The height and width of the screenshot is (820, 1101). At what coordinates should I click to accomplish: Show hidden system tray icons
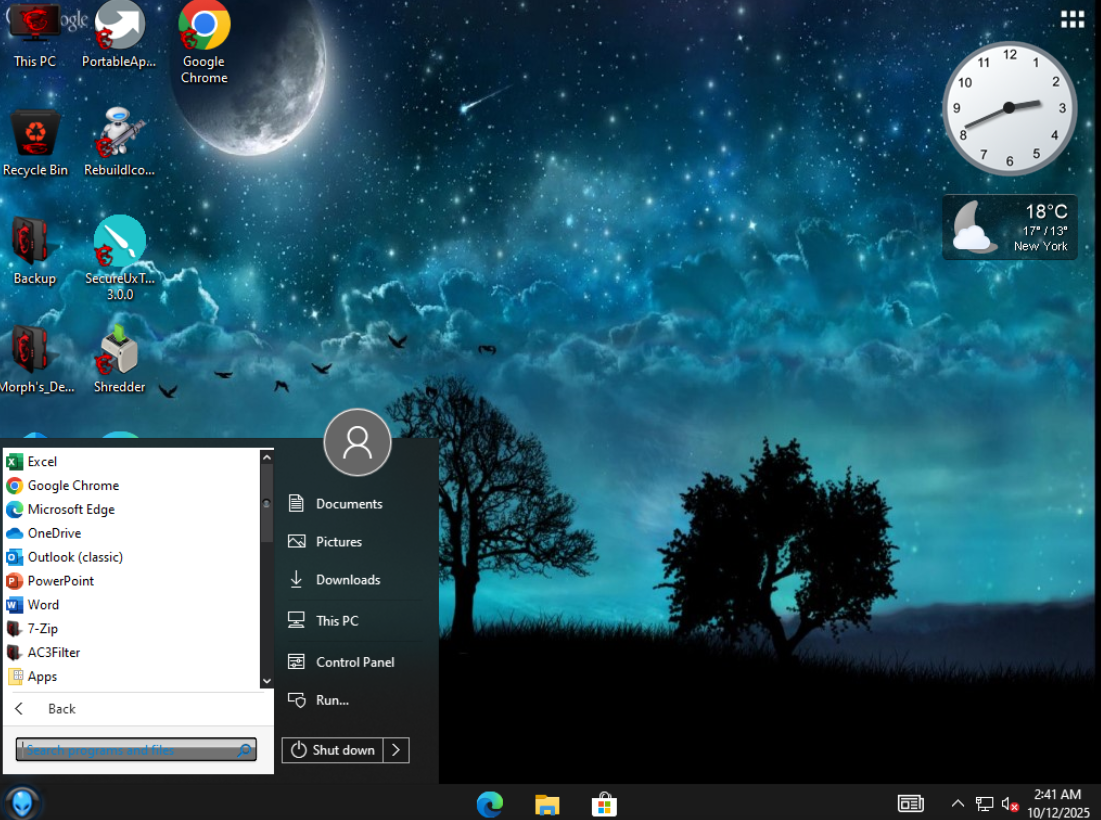(957, 804)
